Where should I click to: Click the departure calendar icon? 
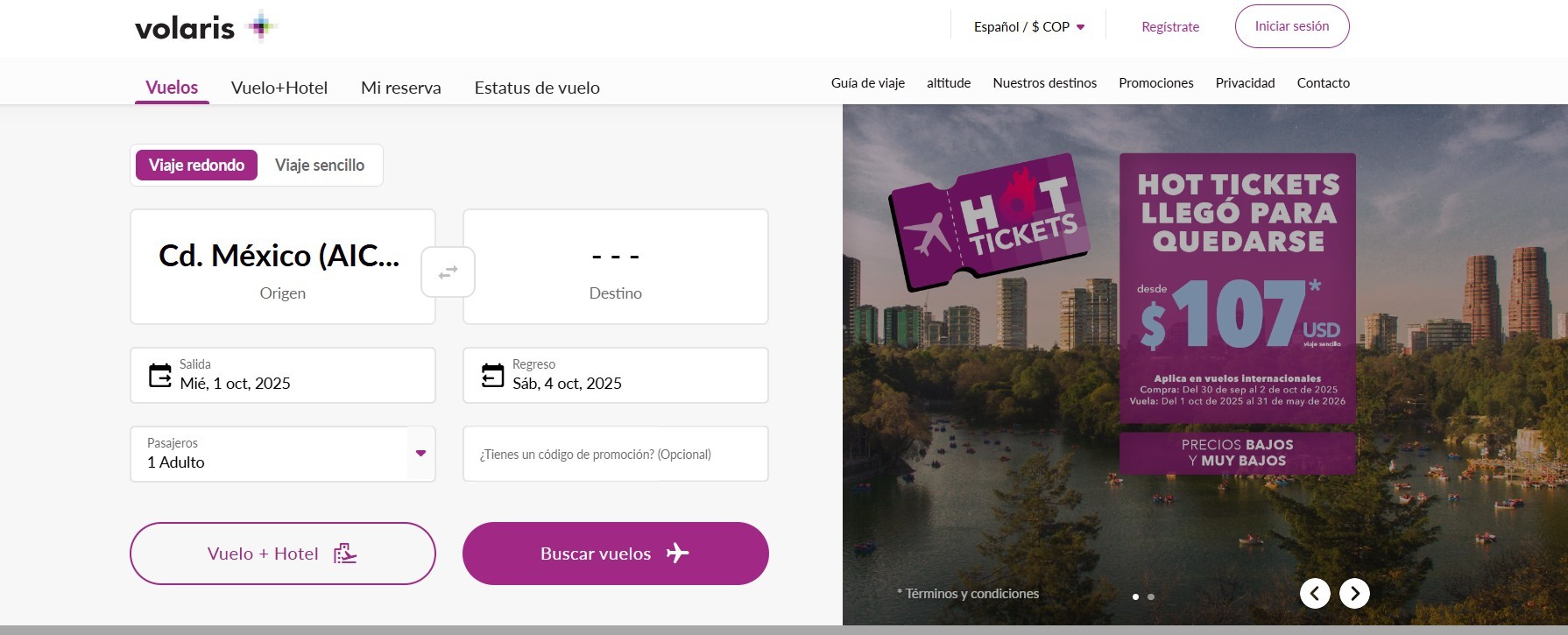(x=159, y=376)
